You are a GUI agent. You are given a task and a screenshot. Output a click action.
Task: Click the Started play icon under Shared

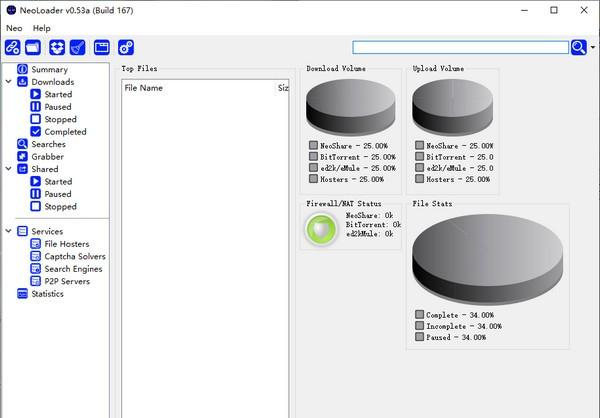36,181
